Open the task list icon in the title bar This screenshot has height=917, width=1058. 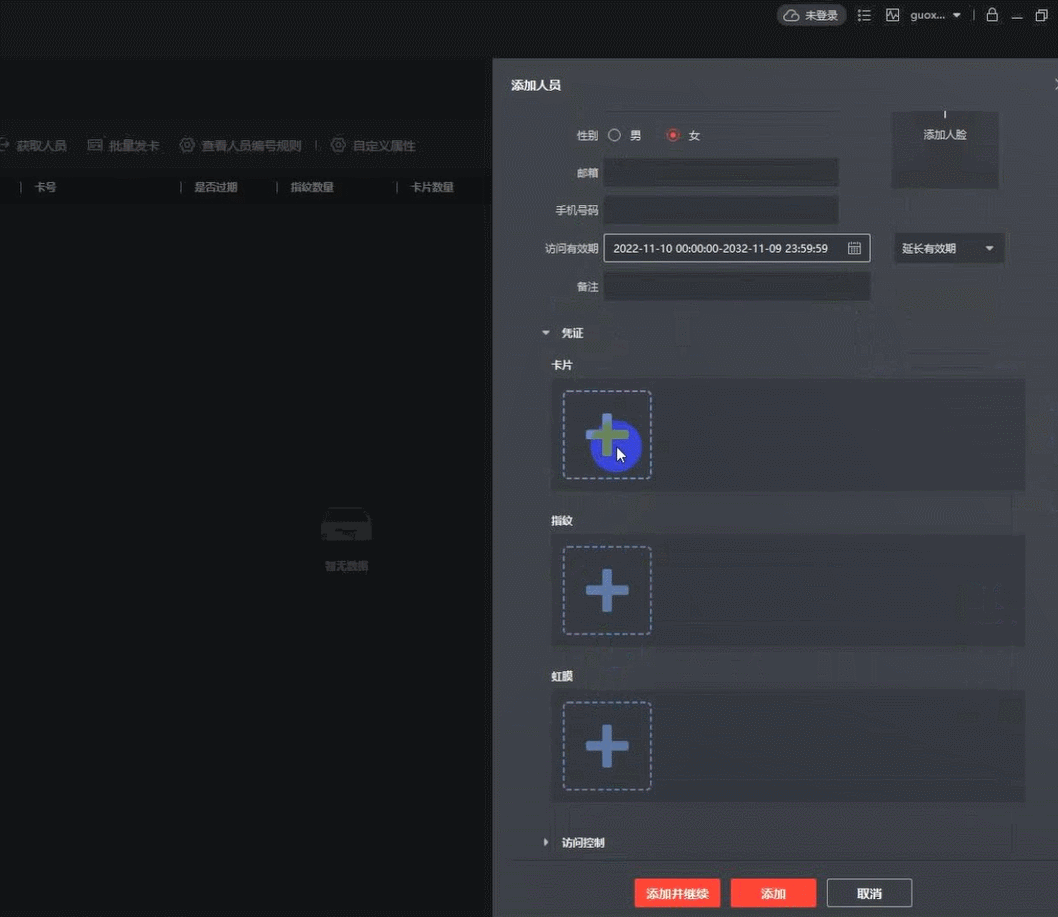coord(864,15)
